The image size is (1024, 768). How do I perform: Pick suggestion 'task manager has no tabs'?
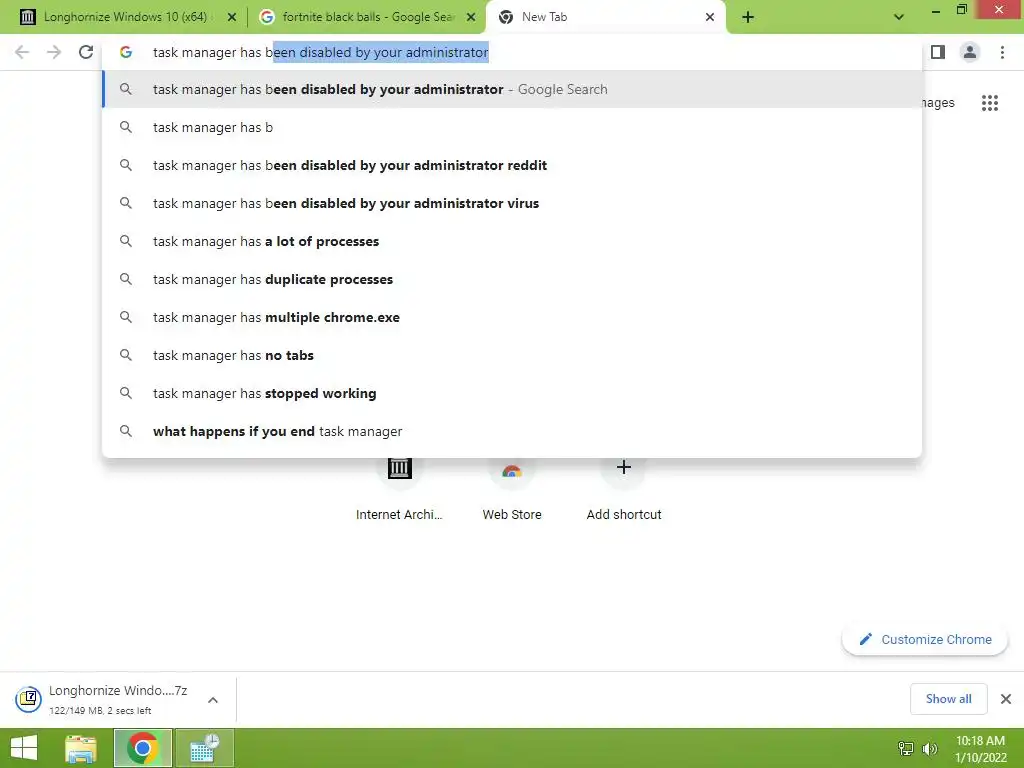point(512,355)
